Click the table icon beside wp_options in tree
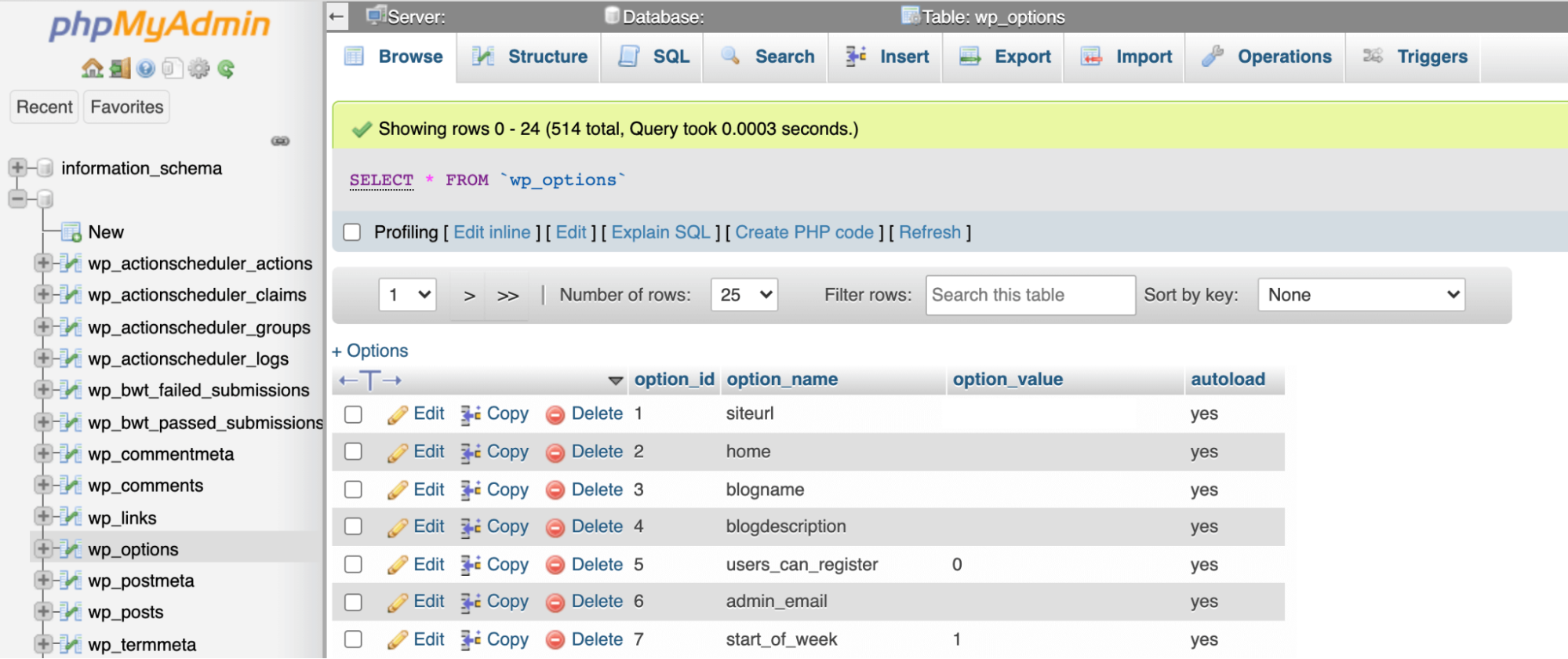The width and height of the screenshot is (1568, 659). pyautogui.click(x=71, y=549)
